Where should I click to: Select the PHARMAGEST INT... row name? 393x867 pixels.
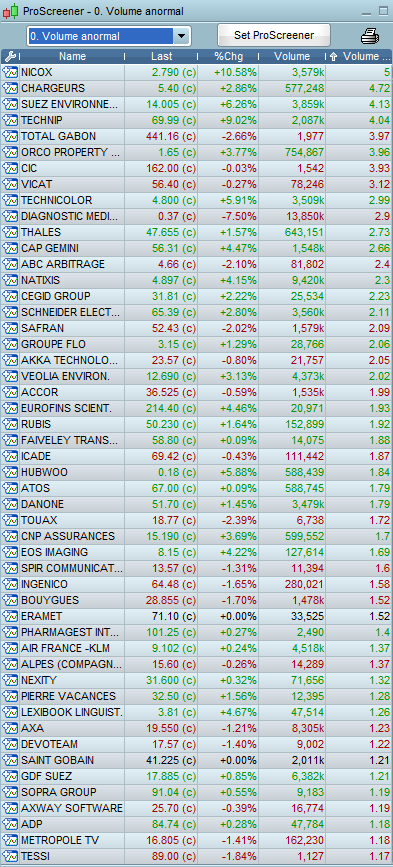point(70,632)
